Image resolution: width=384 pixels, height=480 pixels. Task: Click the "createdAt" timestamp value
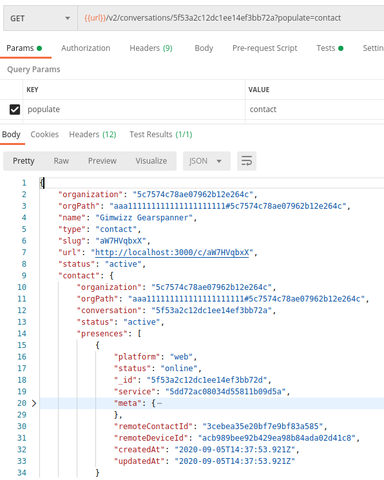235,450
